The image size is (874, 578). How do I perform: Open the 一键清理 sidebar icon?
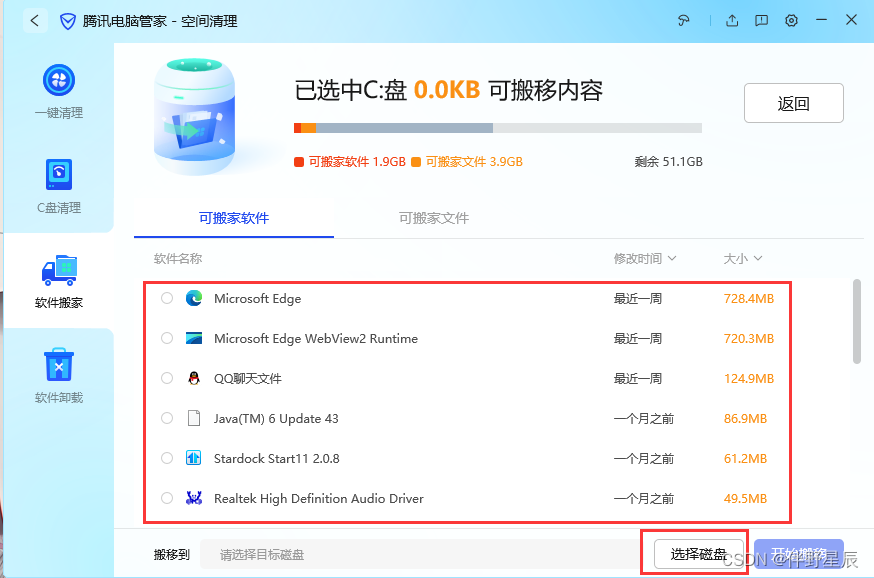click(59, 80)
